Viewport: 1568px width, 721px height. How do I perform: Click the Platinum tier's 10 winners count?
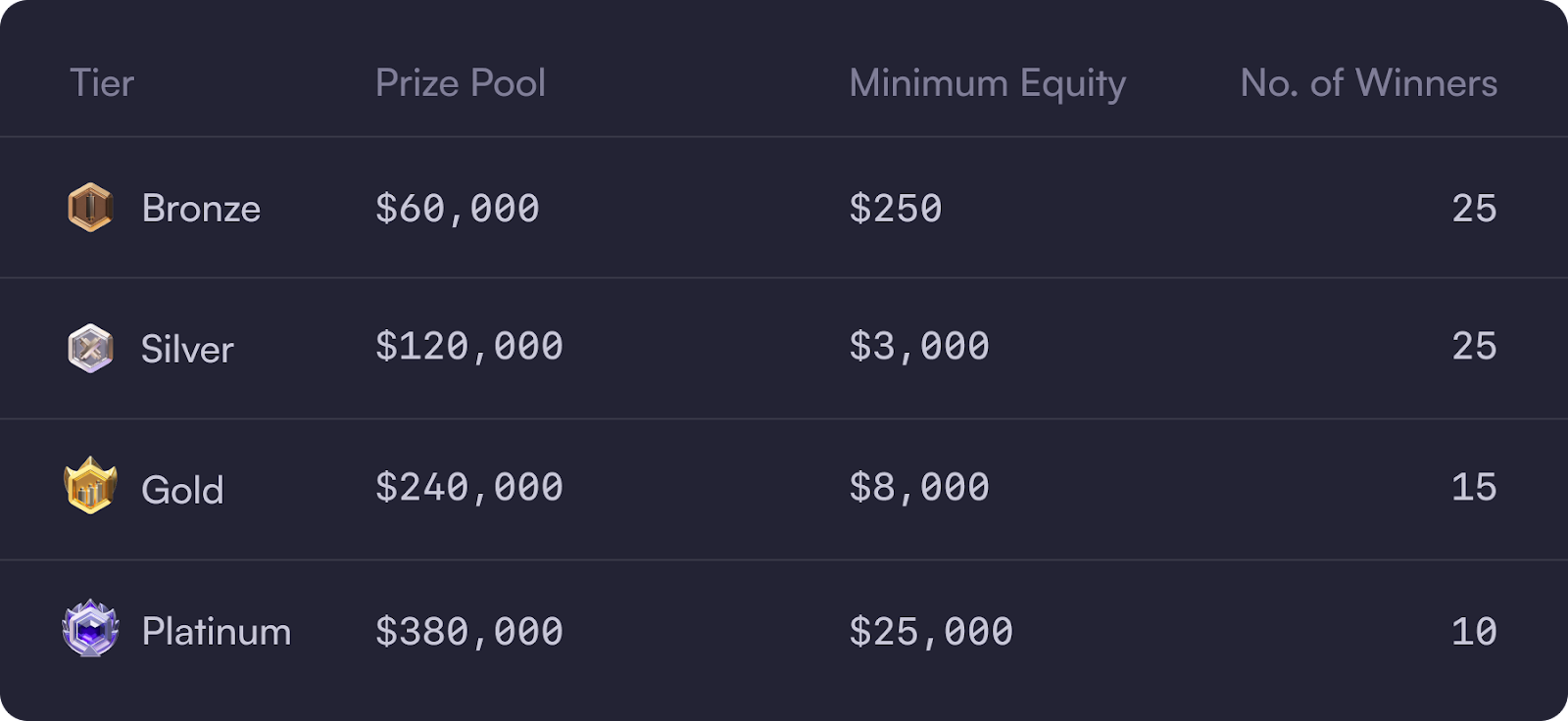click(1474, 631)
